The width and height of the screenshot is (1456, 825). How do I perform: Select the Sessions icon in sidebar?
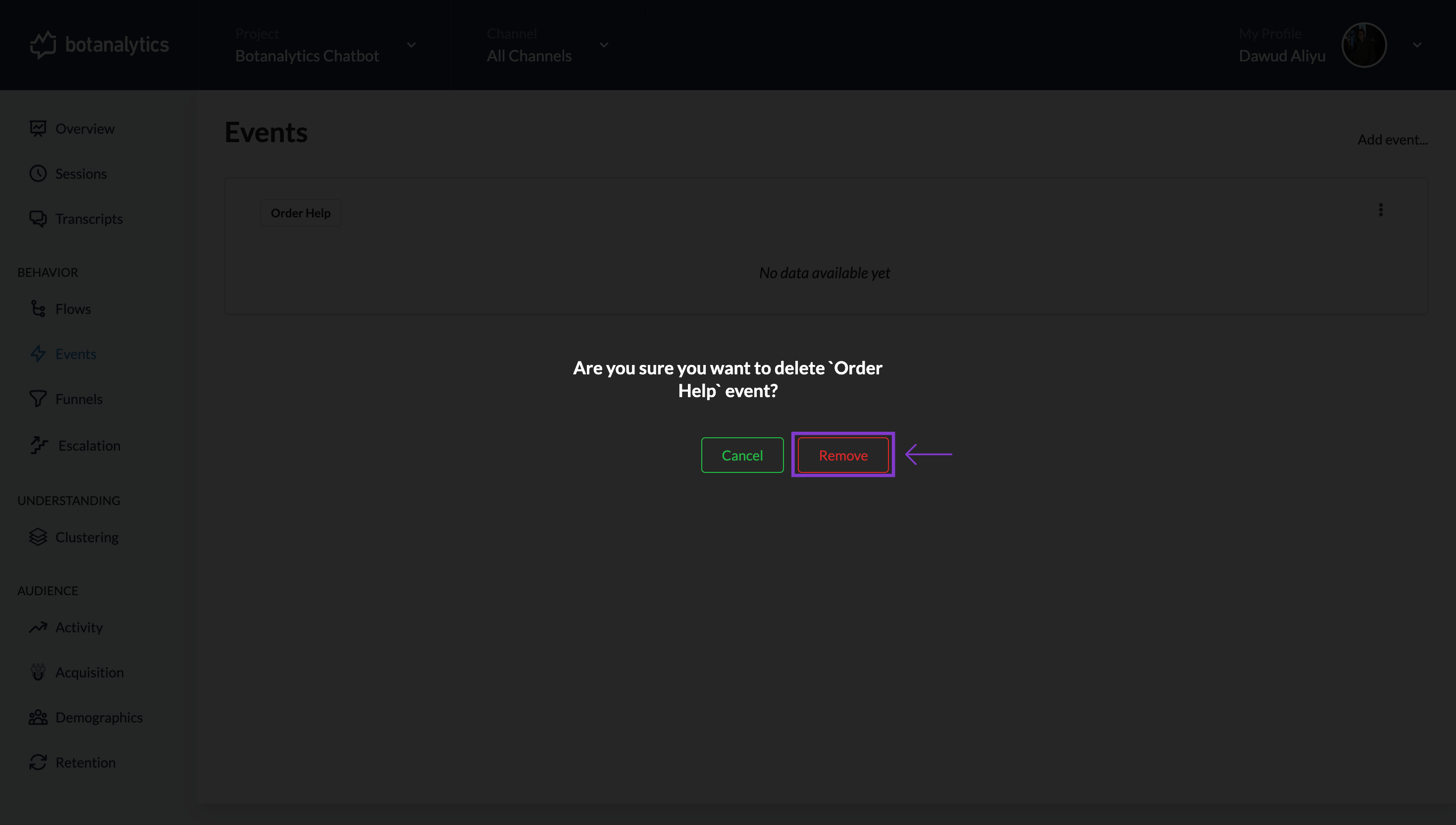tap(38, 172)
